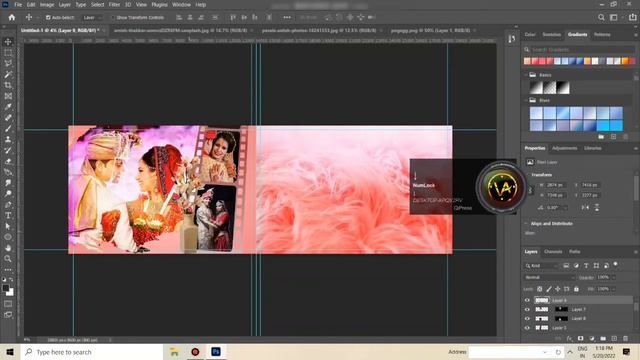
Task: Open Auto-Select Layer dropdown
Action: pos(92,18)
